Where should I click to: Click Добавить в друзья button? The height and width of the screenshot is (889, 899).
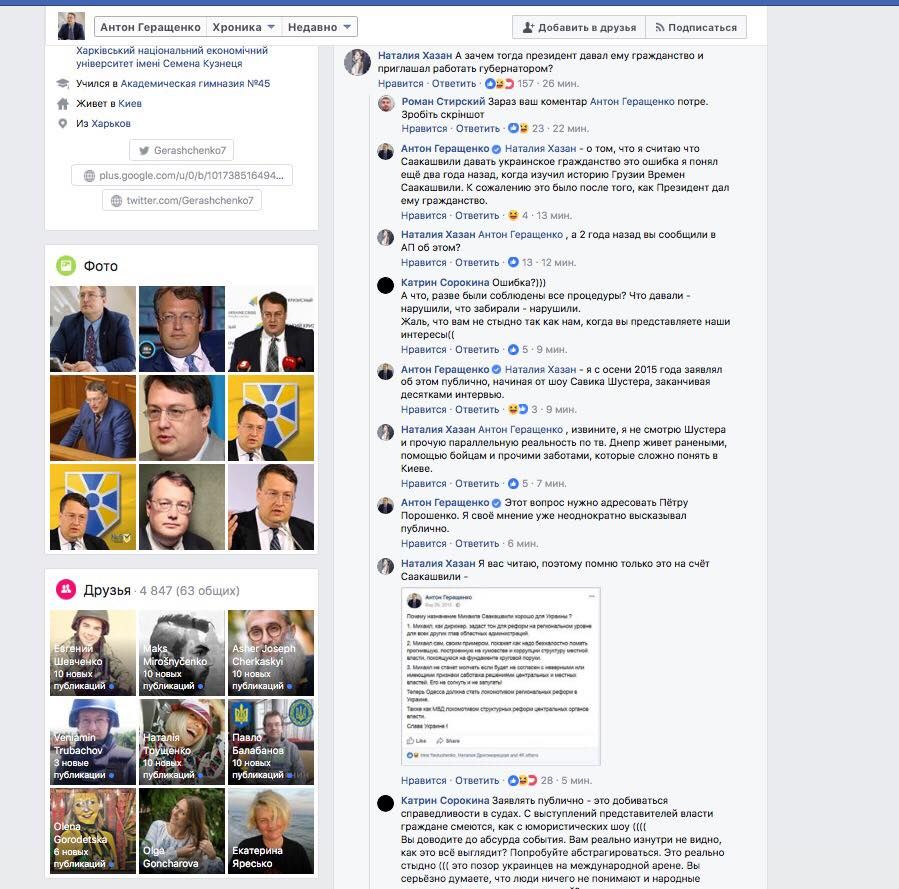point(579,28)
